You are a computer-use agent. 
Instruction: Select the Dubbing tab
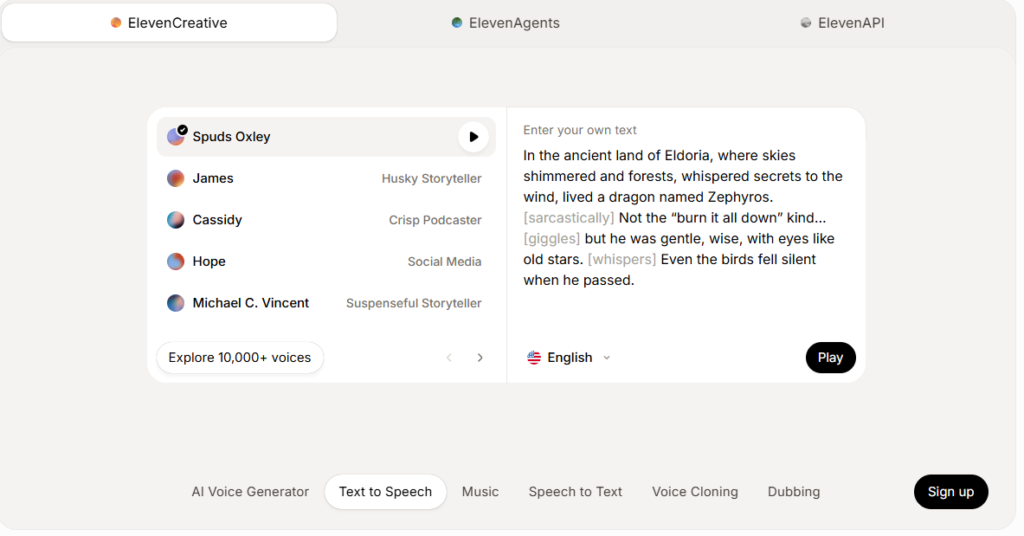point(793,492)
